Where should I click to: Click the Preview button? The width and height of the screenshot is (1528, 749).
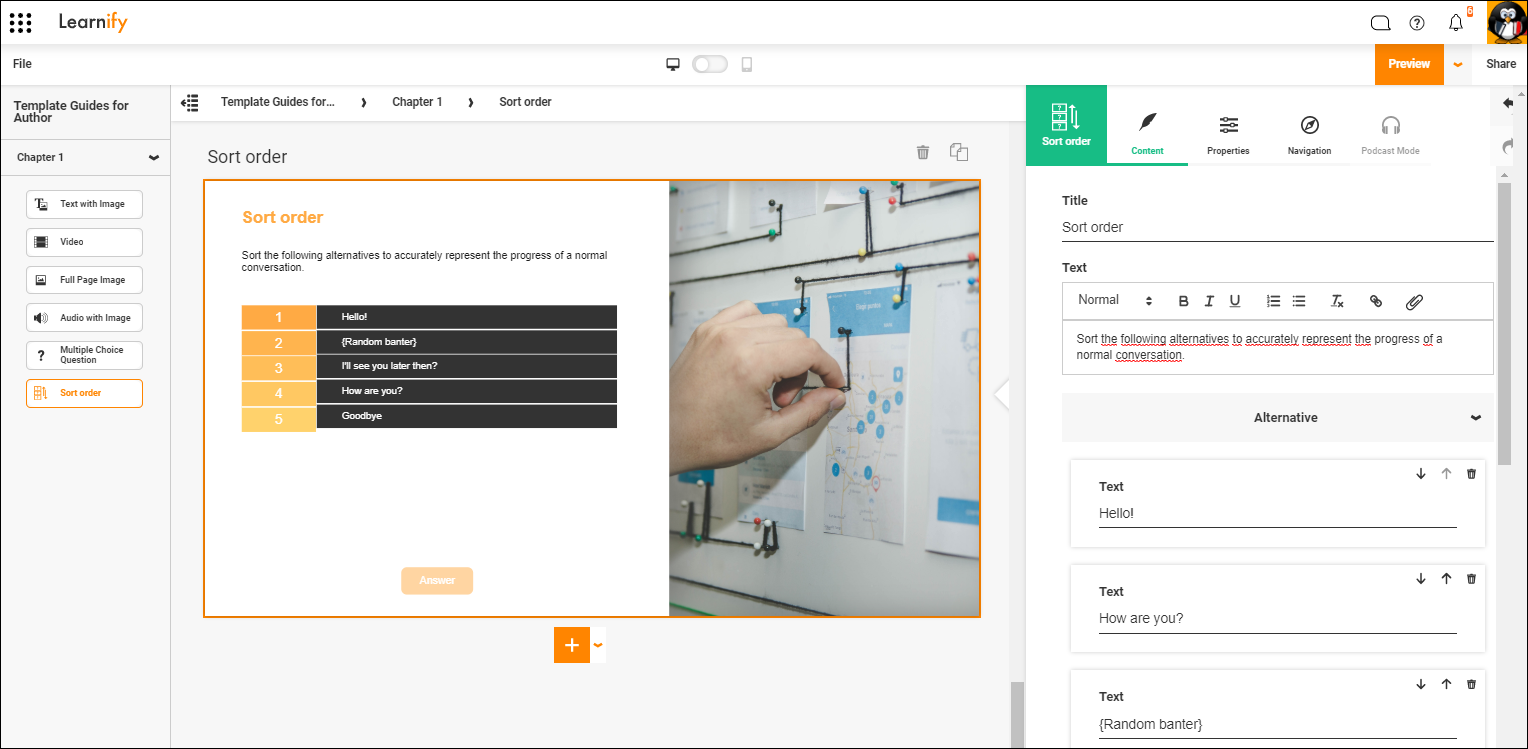tap(1409, 63)
